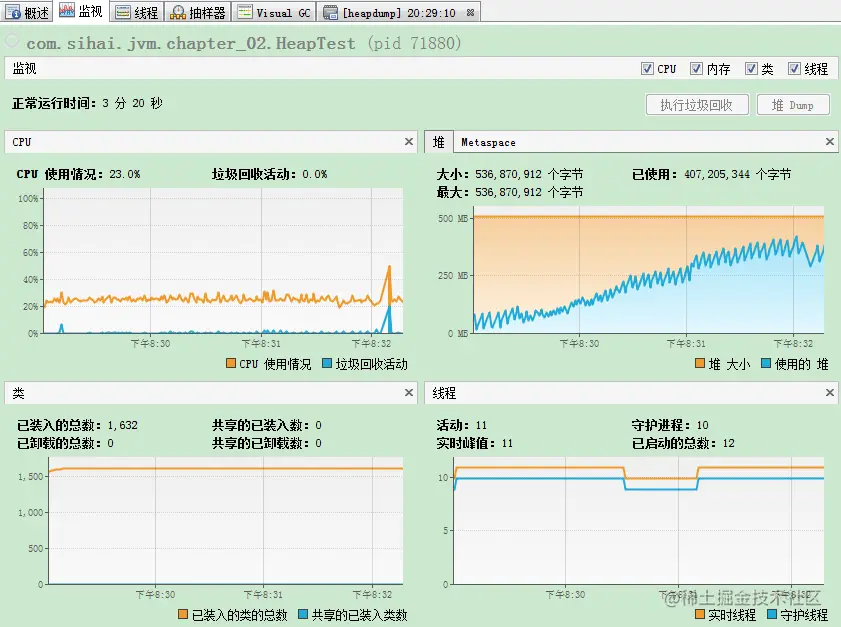Toggle the 内存 memory checkbox

pos(696,69)
